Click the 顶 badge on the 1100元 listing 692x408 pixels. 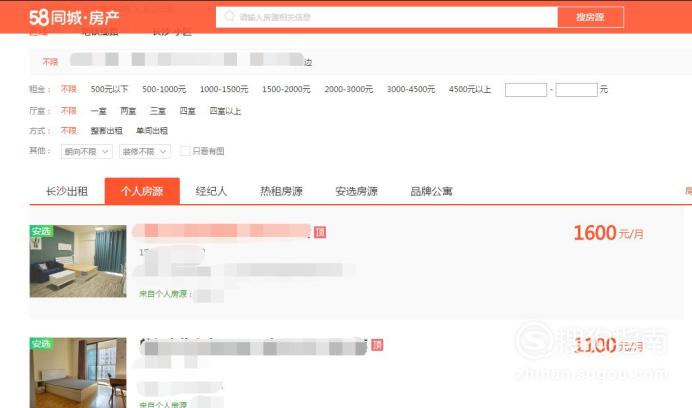pyautogui.click(x=377, y=345)
